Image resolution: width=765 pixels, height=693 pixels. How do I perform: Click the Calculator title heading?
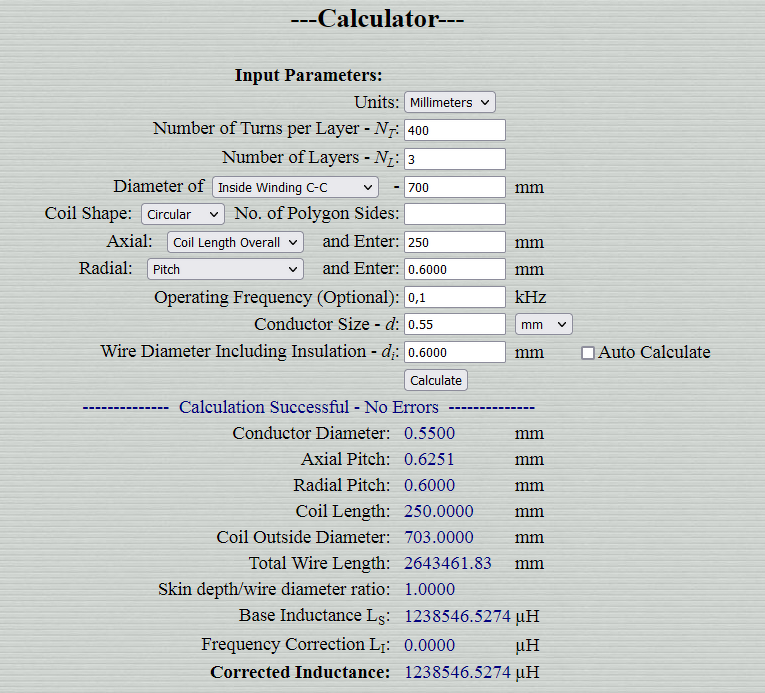(x=378, y=19)
